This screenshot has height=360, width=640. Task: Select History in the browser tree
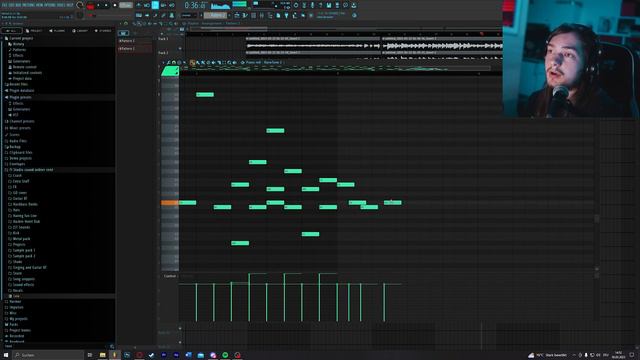[18, 44]
